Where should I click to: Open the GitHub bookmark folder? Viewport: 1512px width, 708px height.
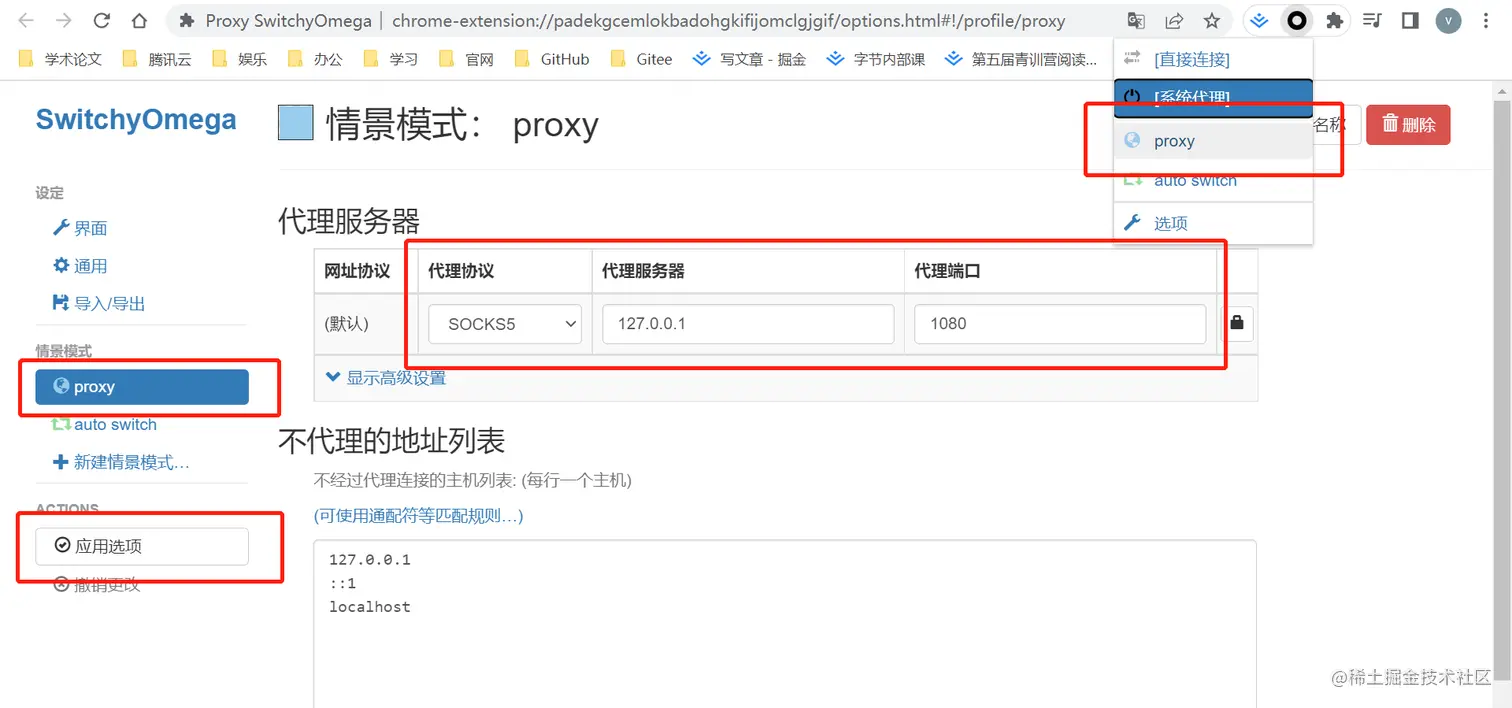point(552,59)
